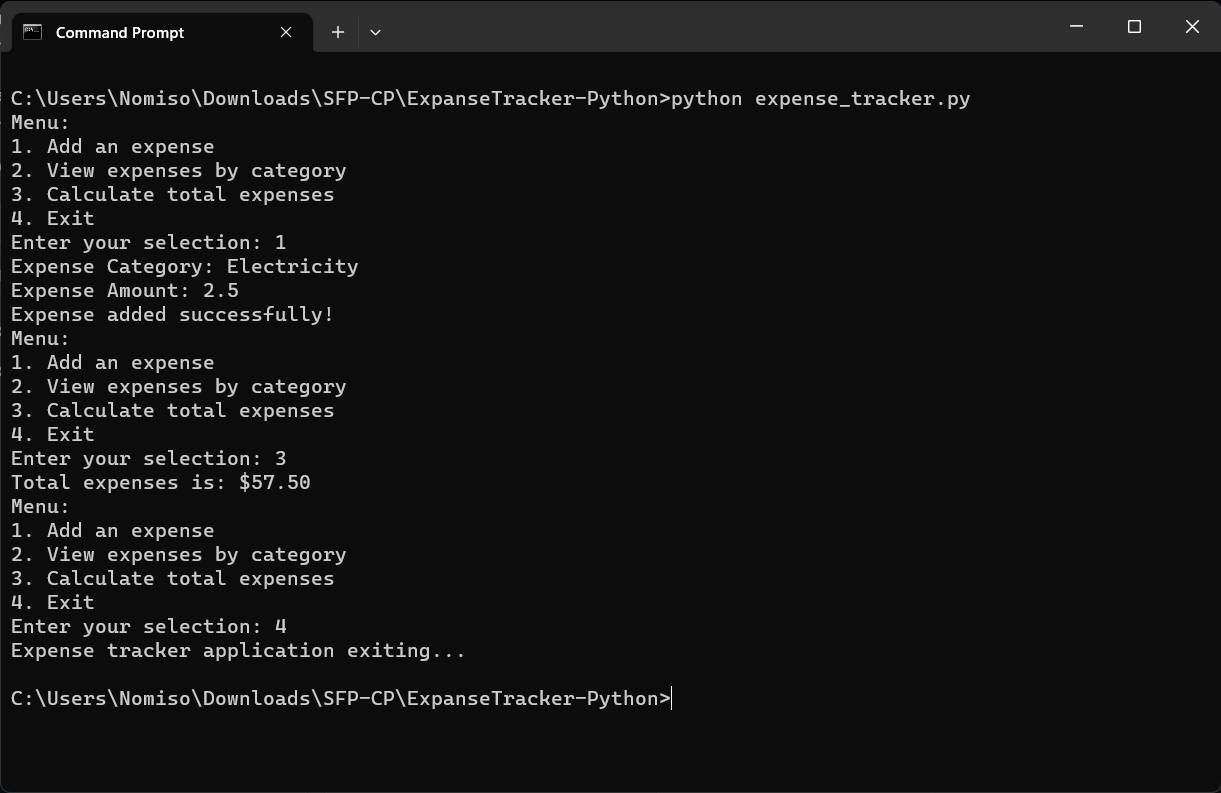This screenshot has height=793, width=1221.
Task: Select the Command Prompt tab
Action: point(120,32)
